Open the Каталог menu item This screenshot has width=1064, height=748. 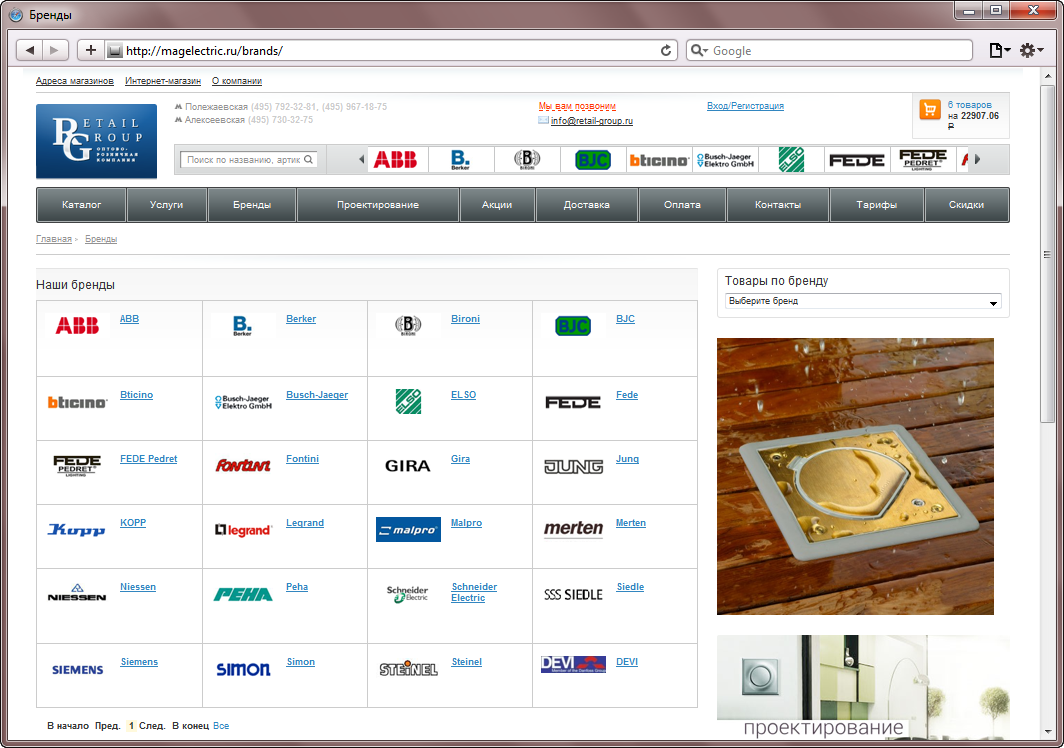81,204
